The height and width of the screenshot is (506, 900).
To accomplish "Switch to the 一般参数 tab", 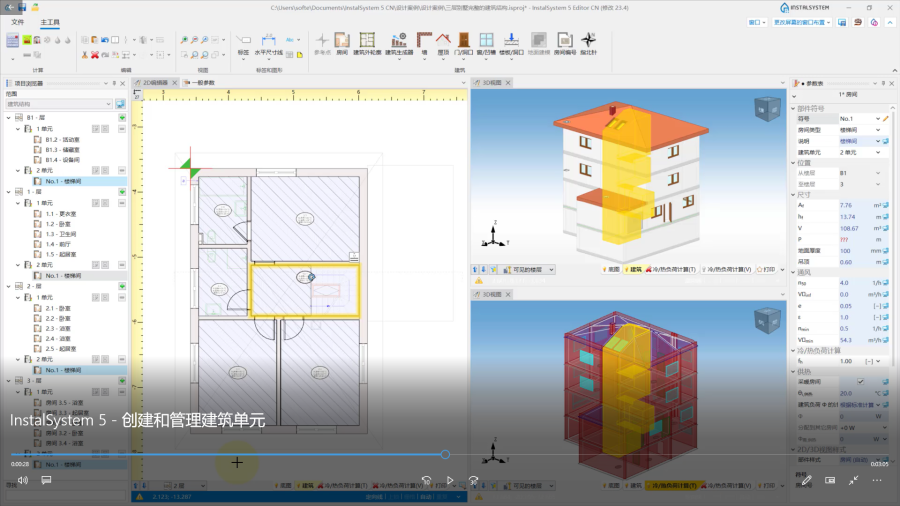I will (x=200, y=83).
